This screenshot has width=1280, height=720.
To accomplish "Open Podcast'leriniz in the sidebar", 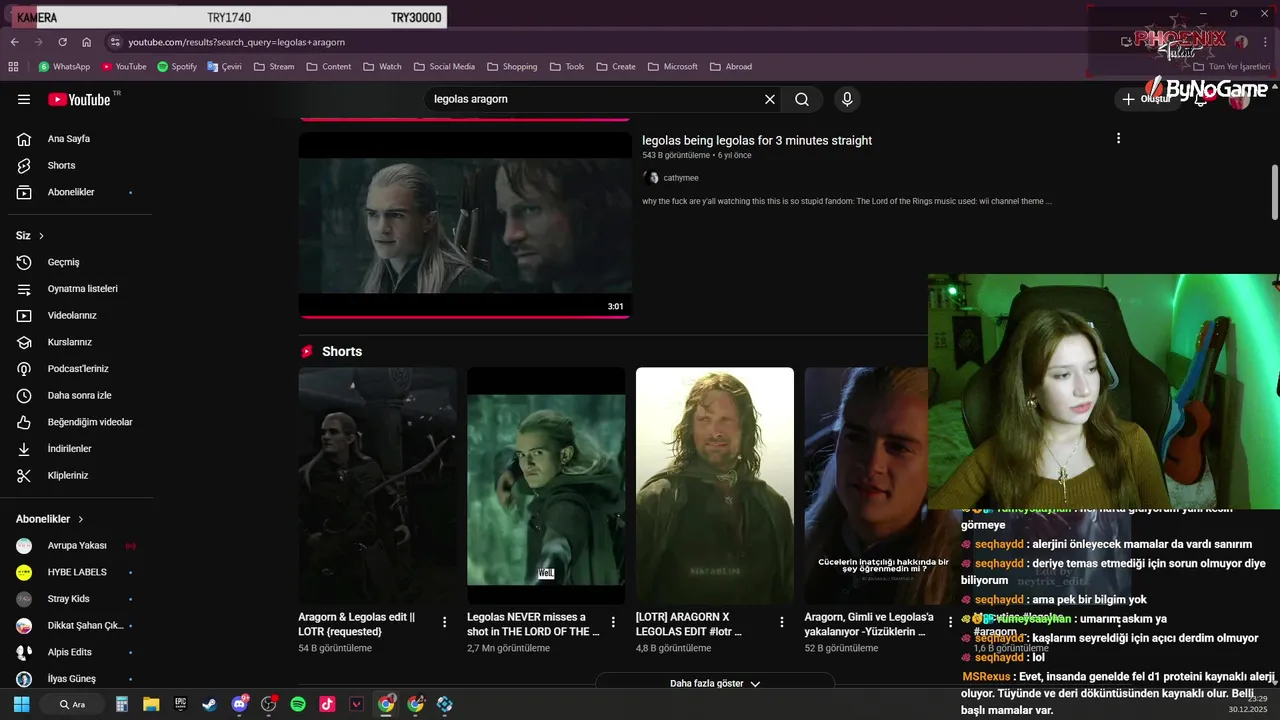I will 80,369.
